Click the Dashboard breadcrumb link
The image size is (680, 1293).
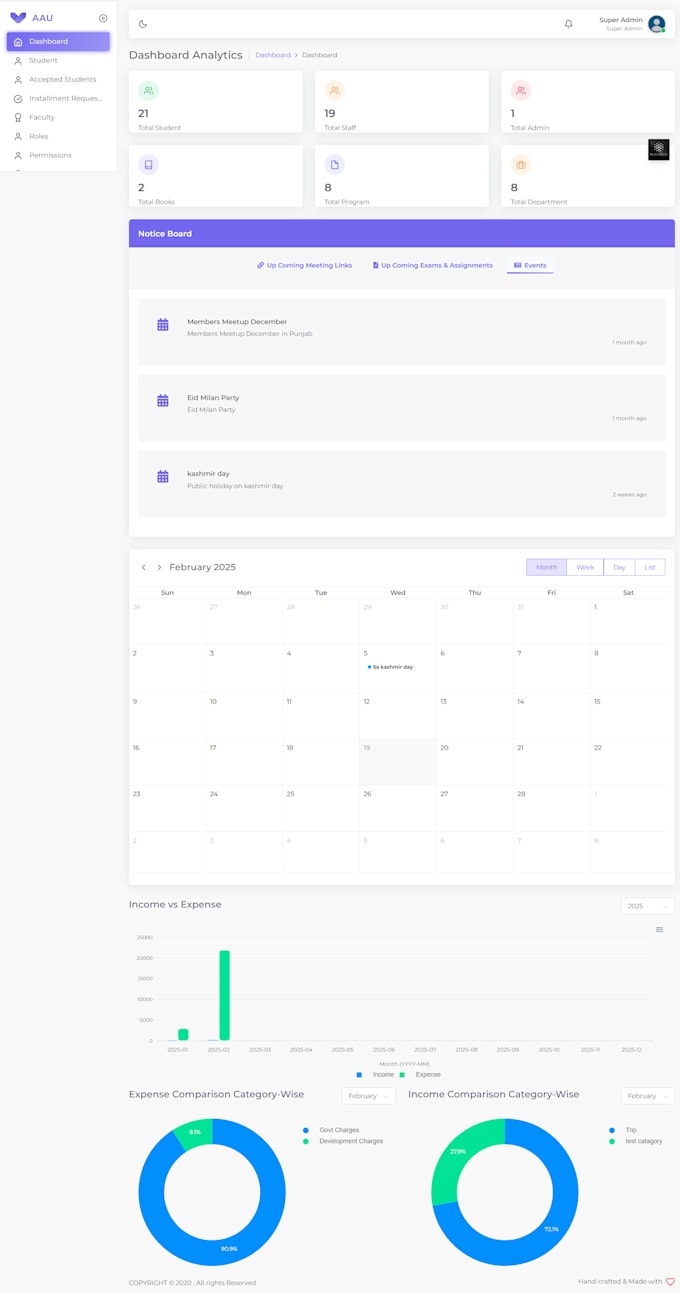(273, 55)
